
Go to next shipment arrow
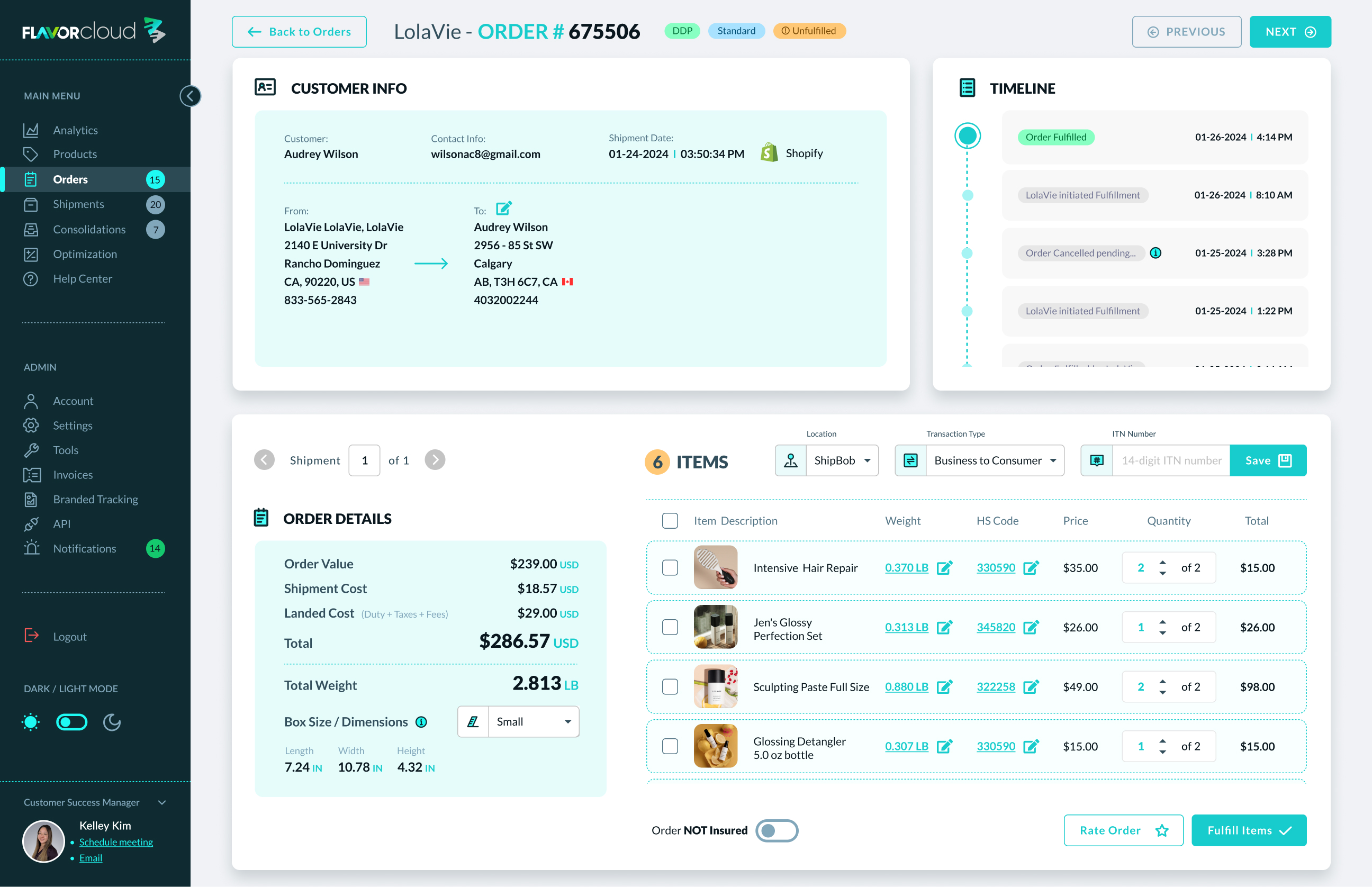[x=435, y=459]
